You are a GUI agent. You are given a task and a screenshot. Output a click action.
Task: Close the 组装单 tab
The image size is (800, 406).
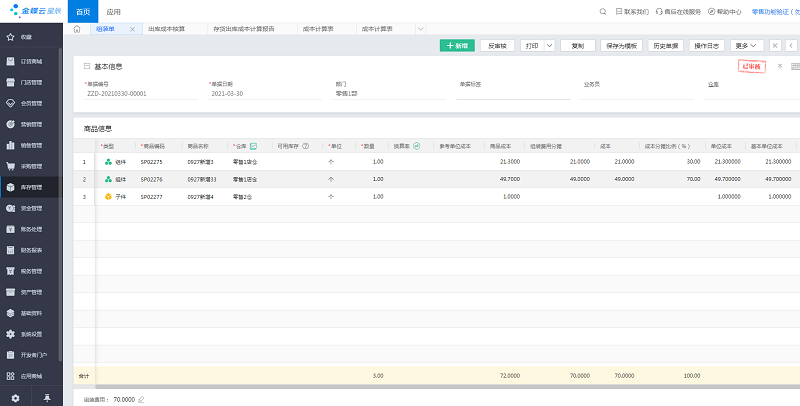point(132,29)
